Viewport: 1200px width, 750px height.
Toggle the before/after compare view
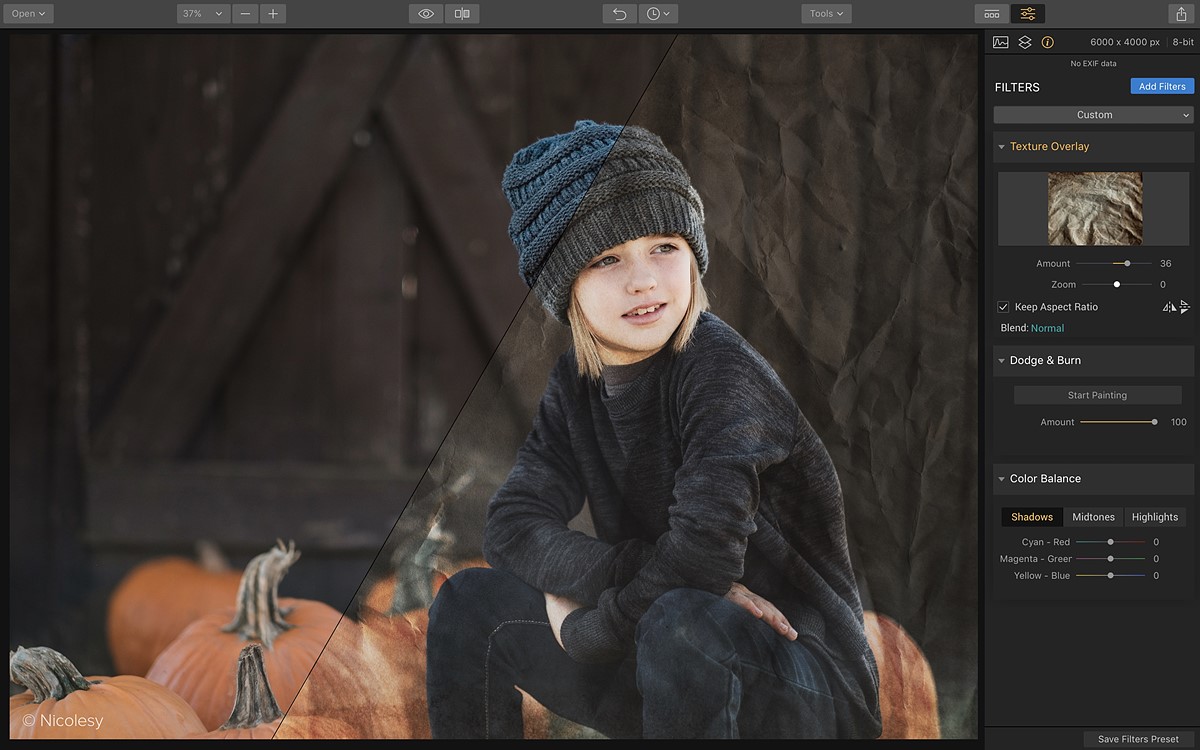[x=462, y=14]
